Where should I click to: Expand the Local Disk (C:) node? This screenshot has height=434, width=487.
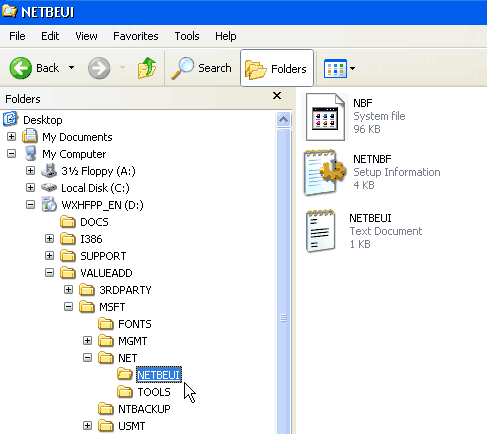pos(30,188)
